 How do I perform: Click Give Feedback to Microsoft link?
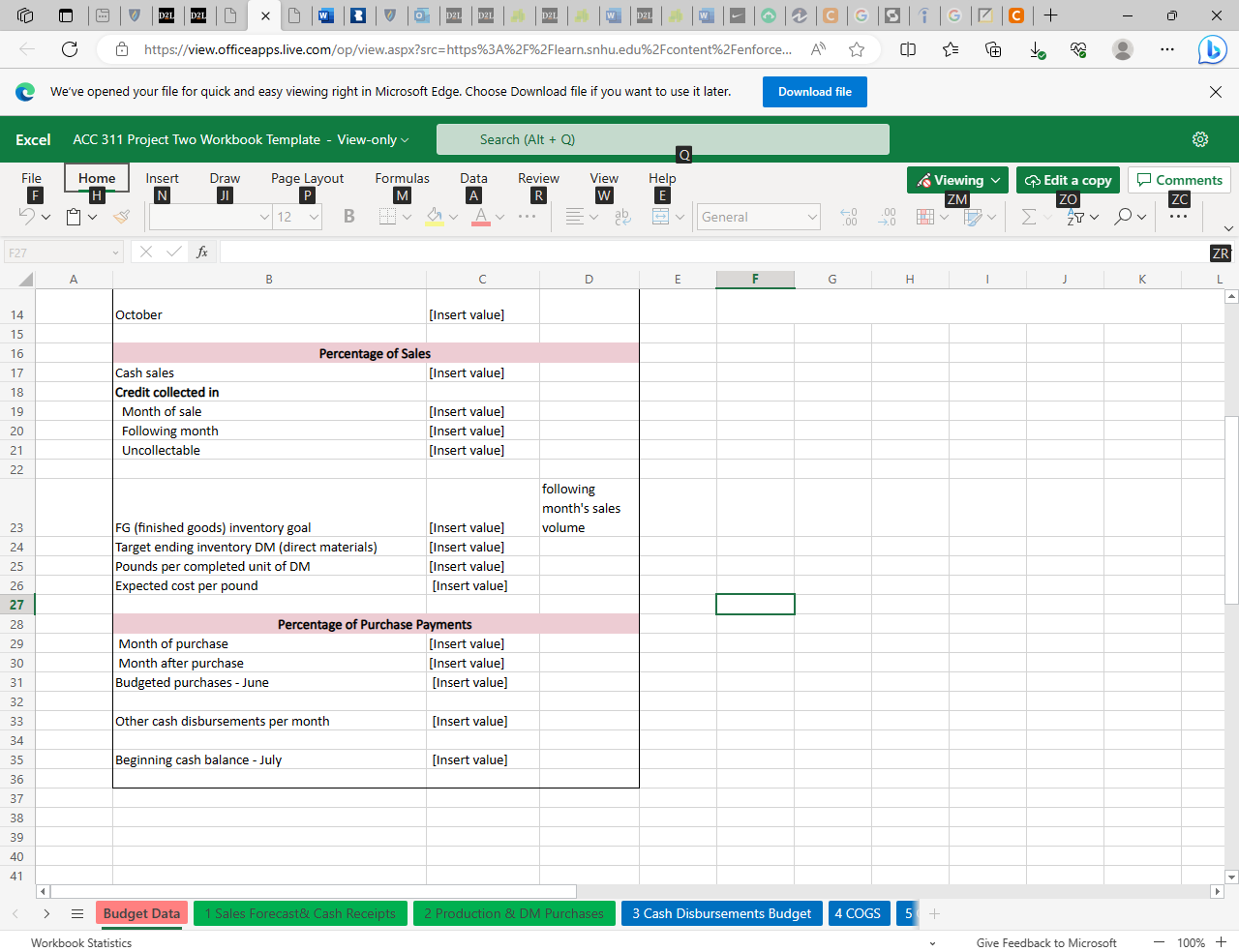[x=1046, y=942]
